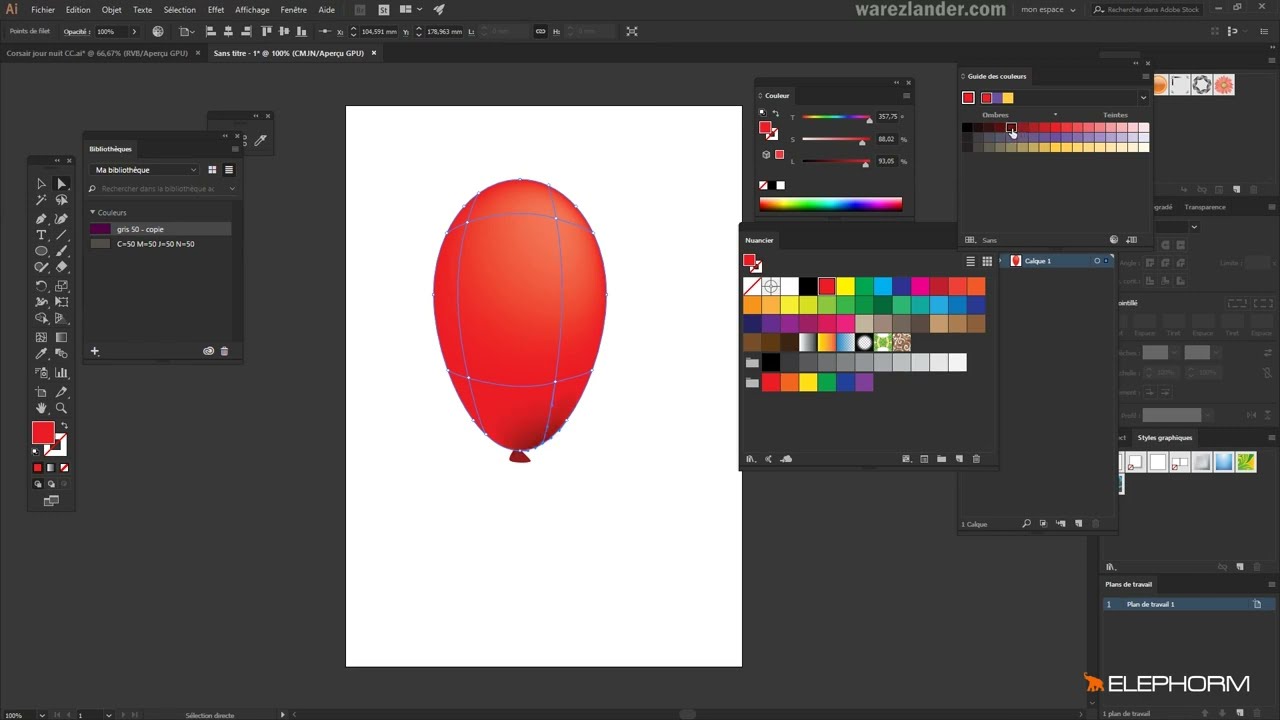Open the Effet menu

coord(216,9)
